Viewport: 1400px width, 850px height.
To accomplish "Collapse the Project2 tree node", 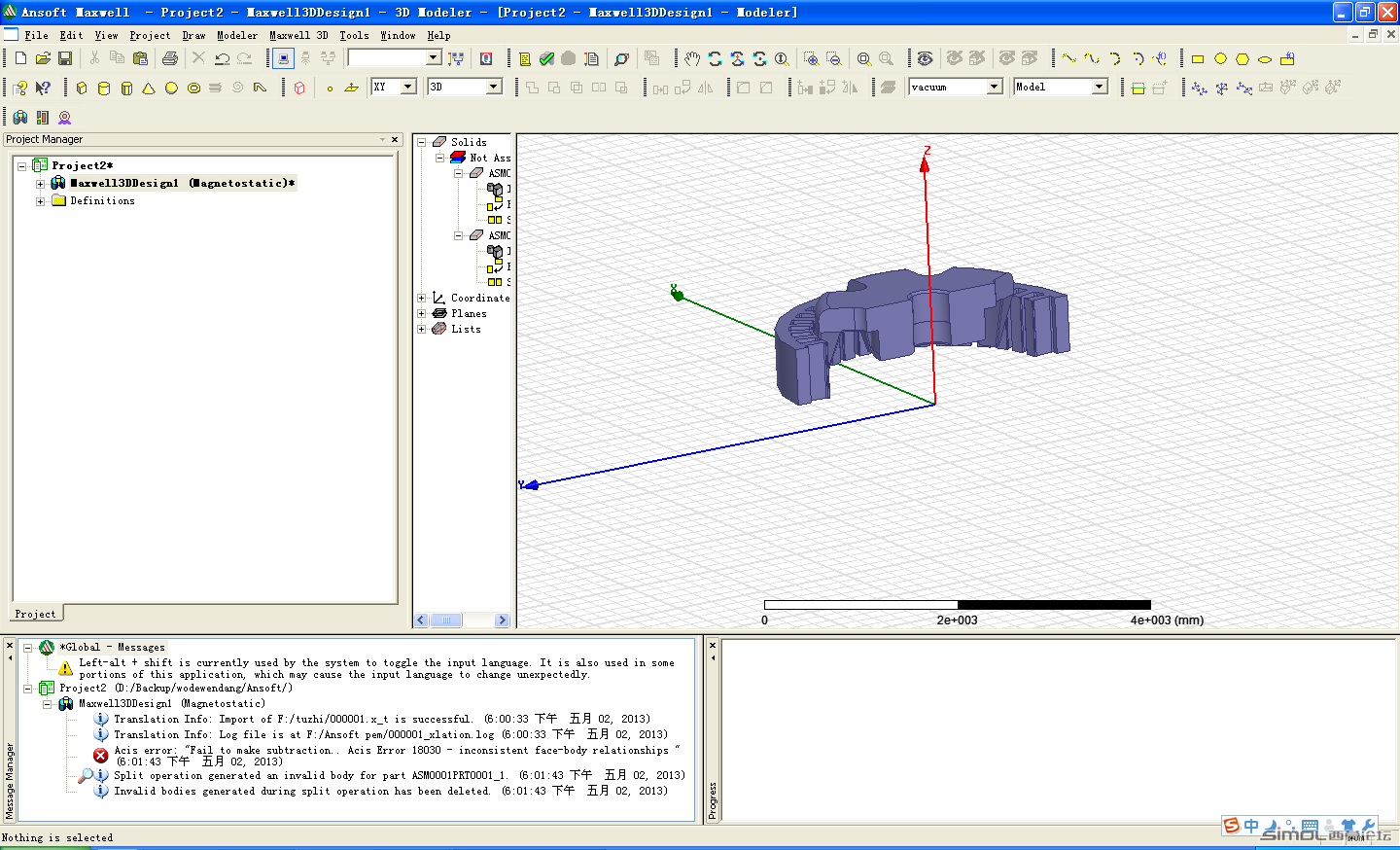I will [21, 165].
